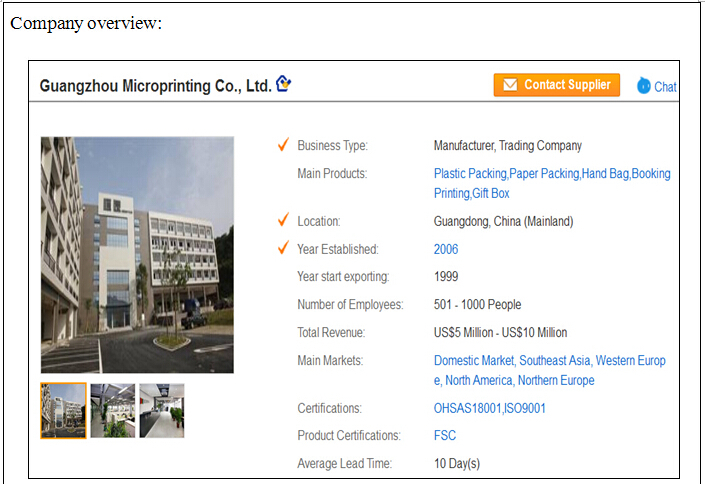705x484 pixels.
Task: Select the second factory interior thumbnail
Action: pyautogui.click(x=112, y=410)
